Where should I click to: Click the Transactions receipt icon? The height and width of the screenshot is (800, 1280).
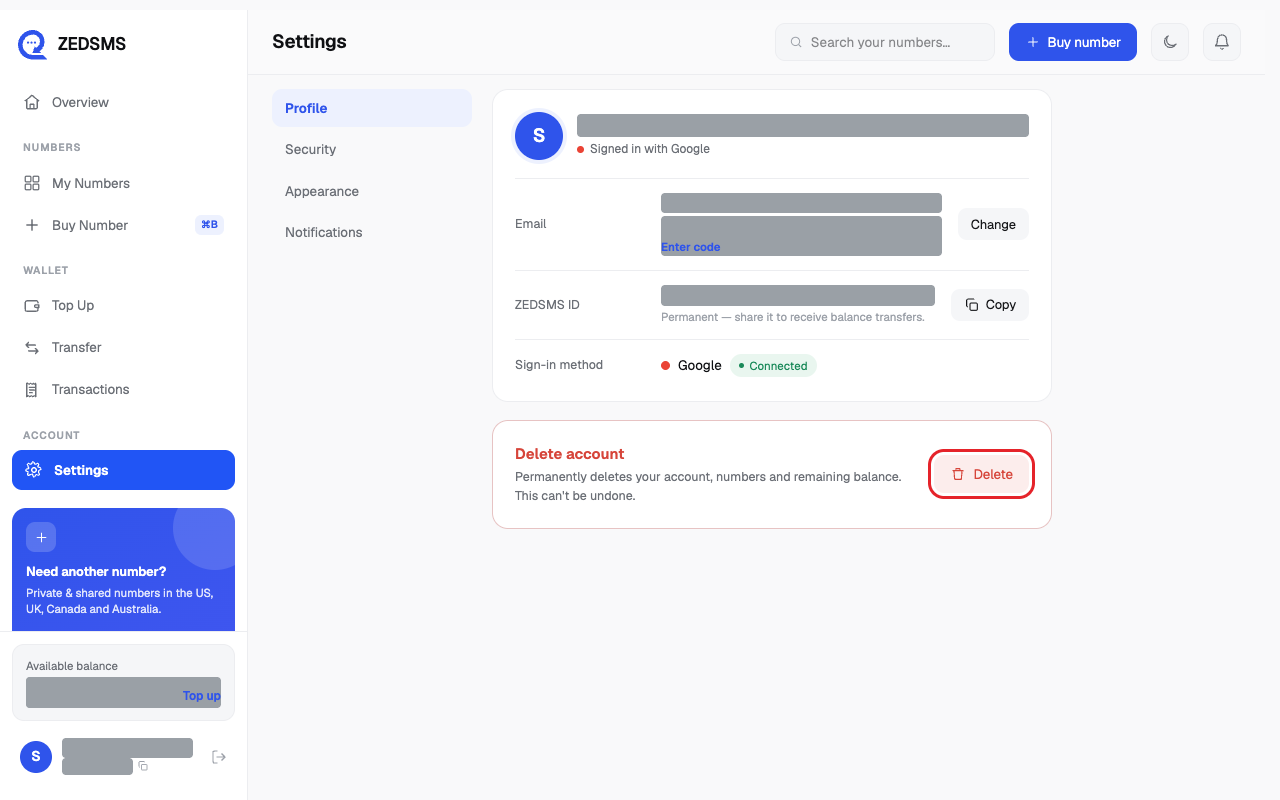click(32, 389)
